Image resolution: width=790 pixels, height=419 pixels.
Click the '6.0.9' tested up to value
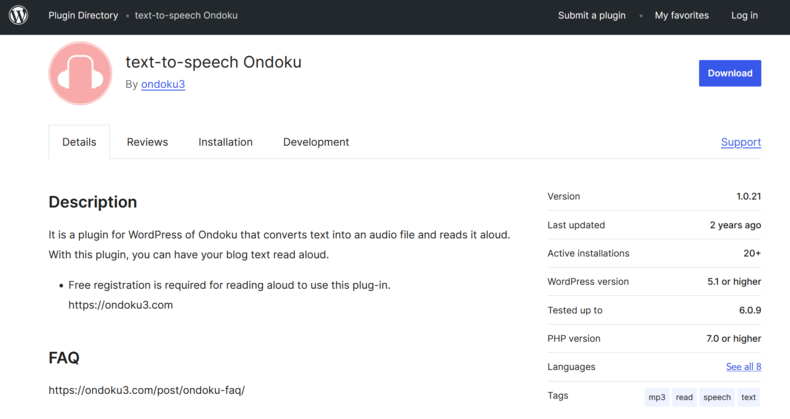[750, 310]
